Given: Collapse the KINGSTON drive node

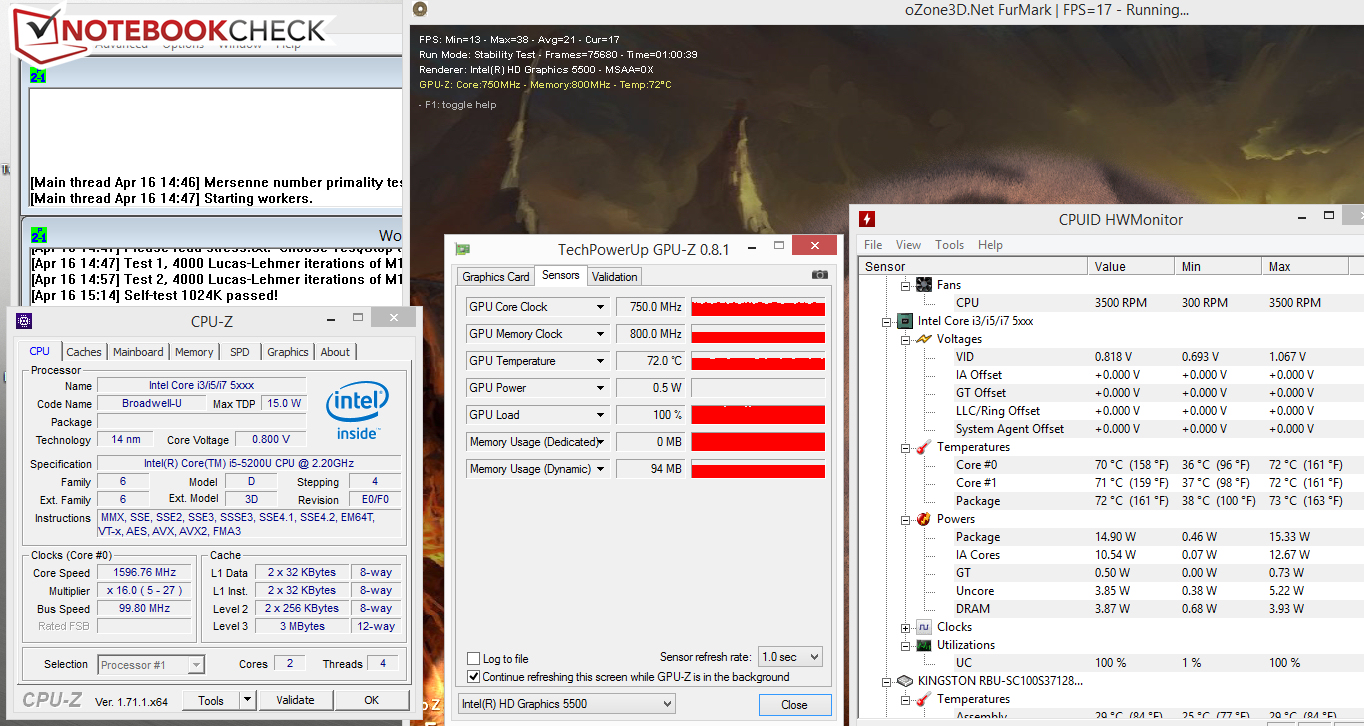Looking at the screenshot, I should [887, 681].
